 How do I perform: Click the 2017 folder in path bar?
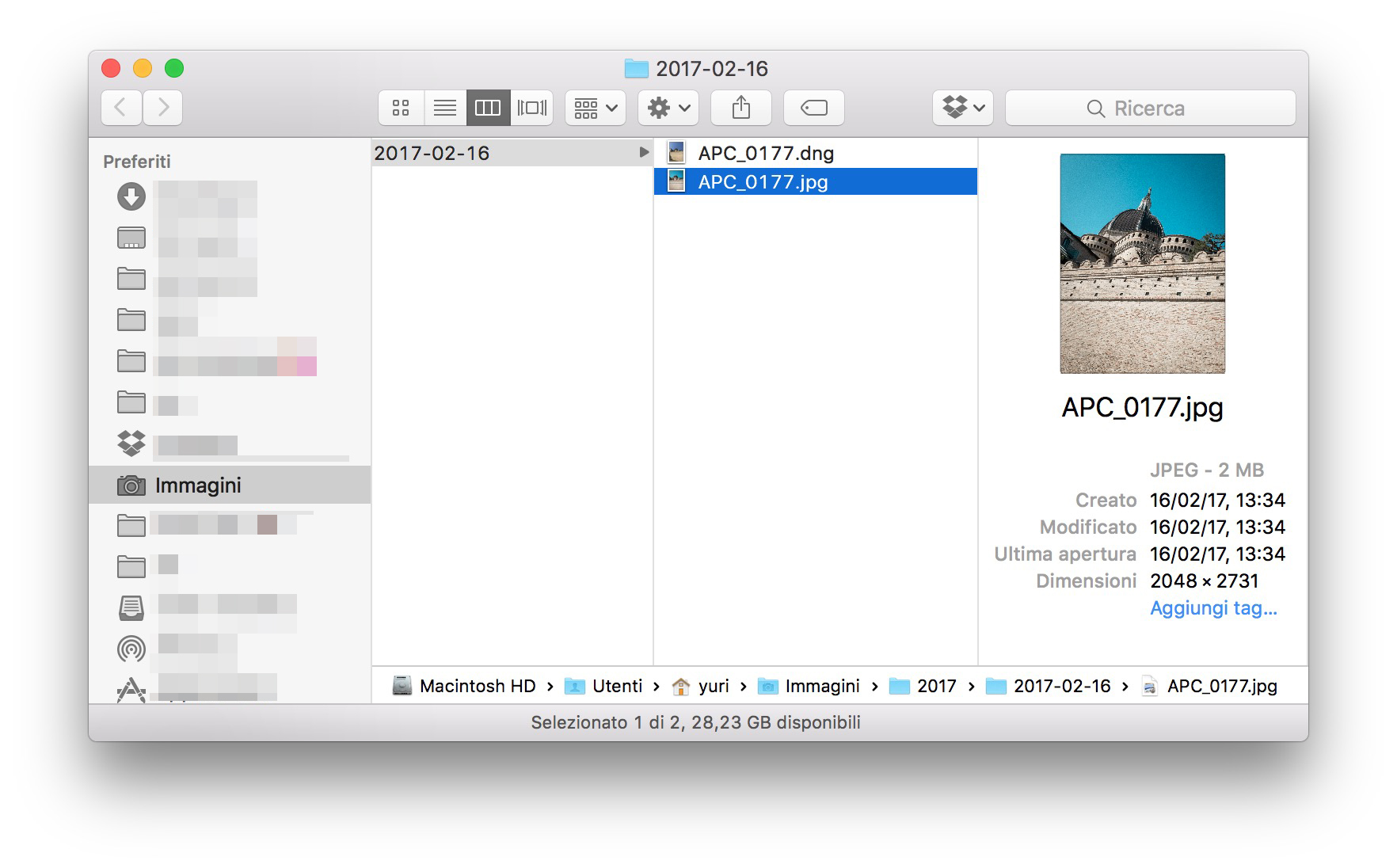pos(923,686)
